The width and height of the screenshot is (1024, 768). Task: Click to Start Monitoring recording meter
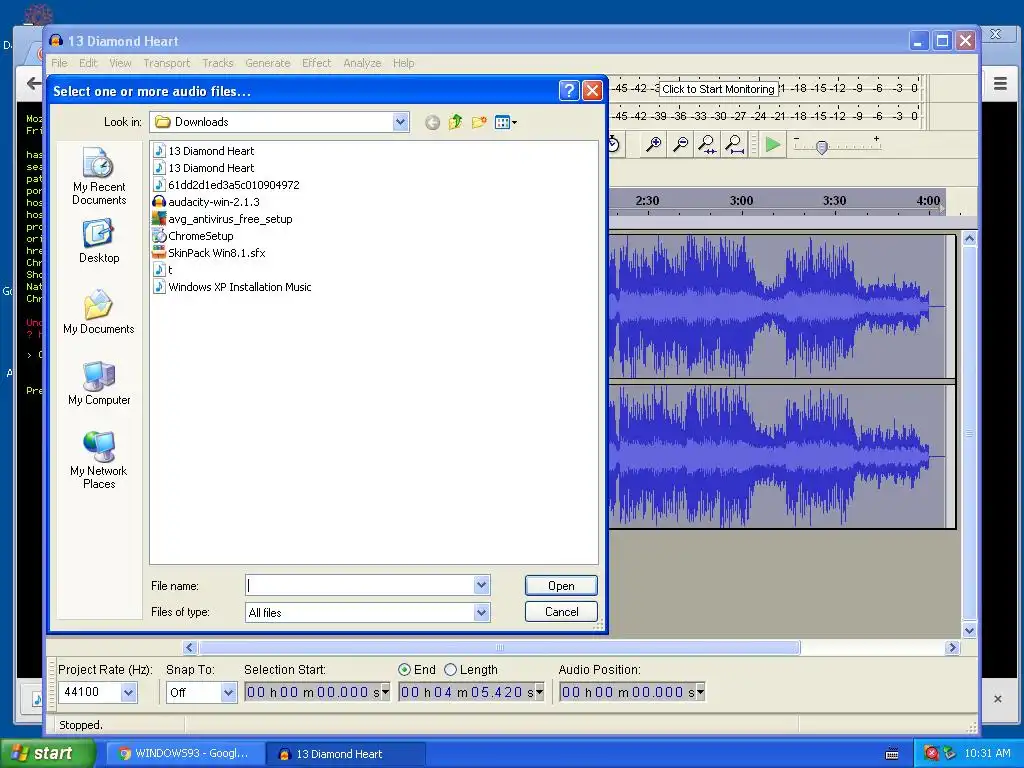click(x=718, y=89)
